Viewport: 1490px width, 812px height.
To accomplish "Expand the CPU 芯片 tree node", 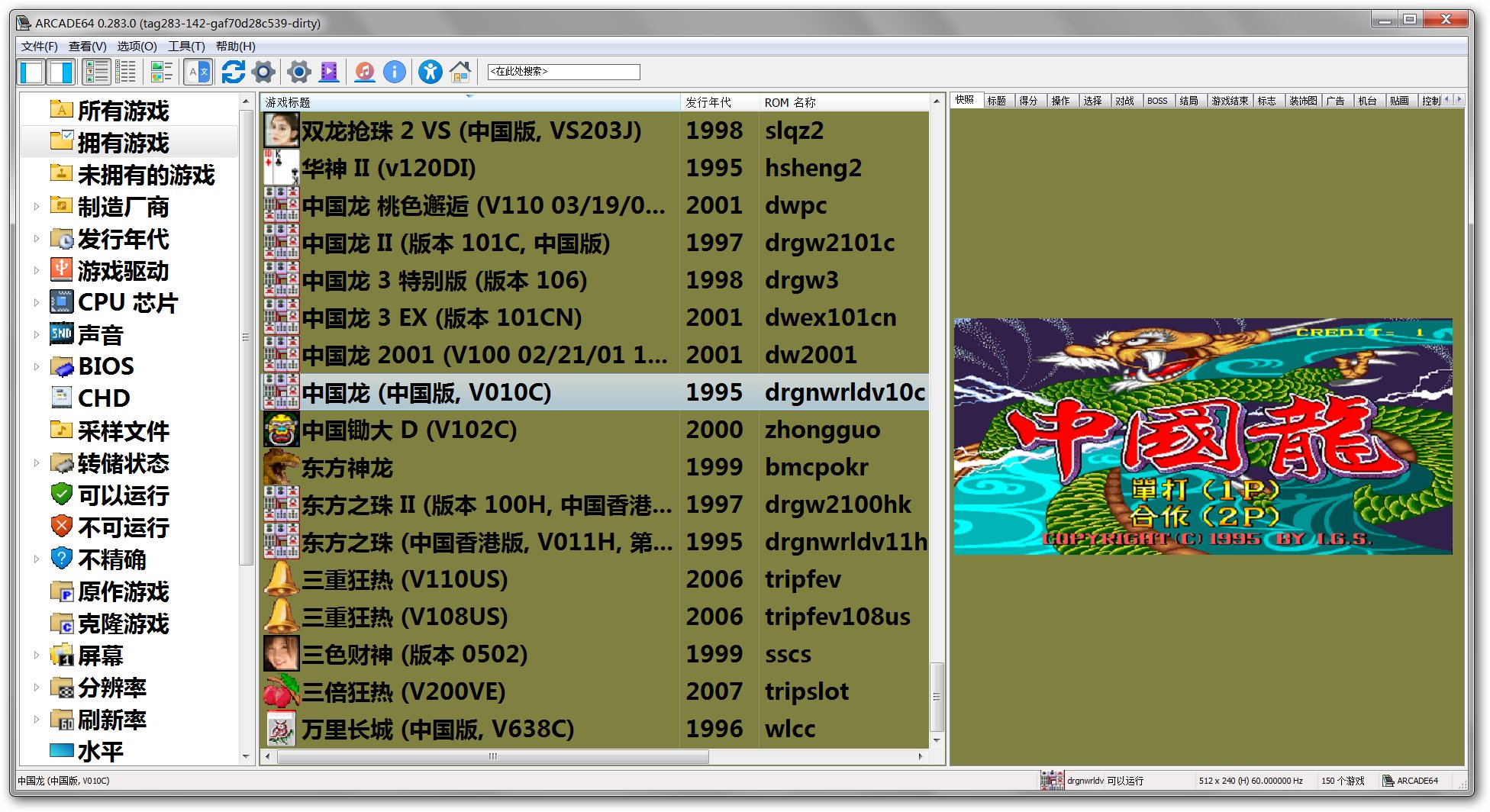I will tap(36, 302).
